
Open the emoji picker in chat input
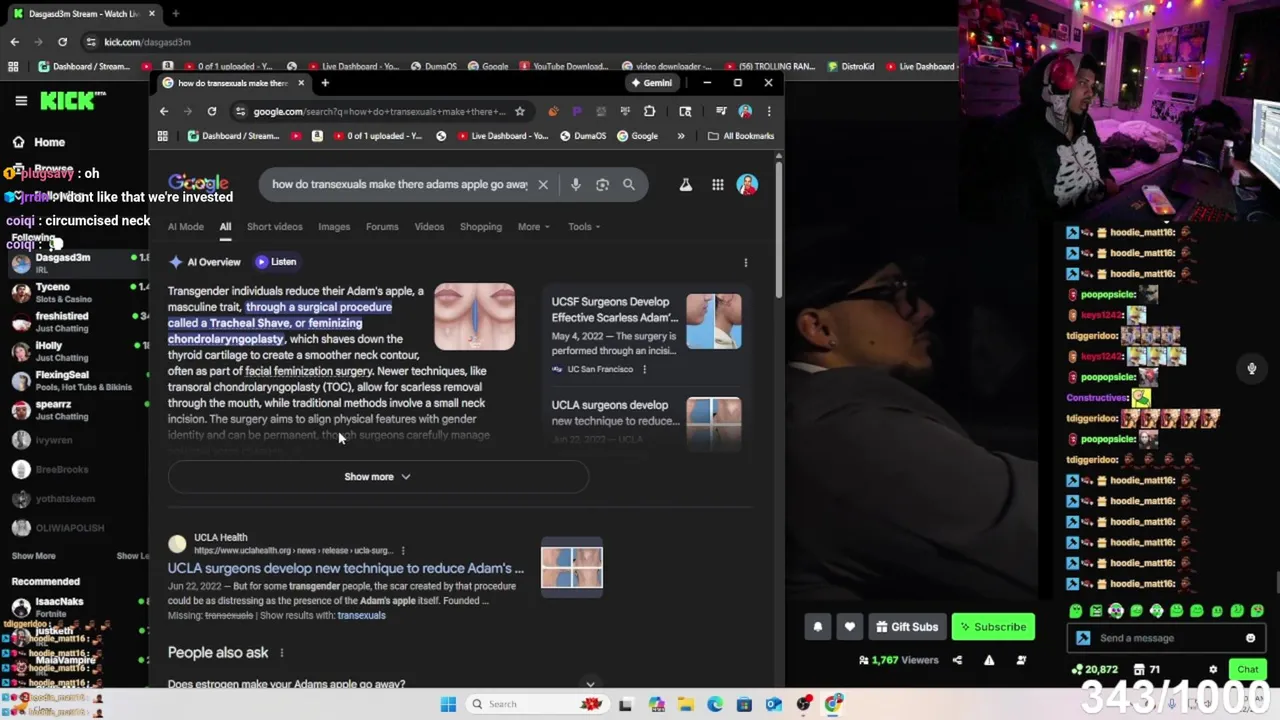(x=1250, y=638)
